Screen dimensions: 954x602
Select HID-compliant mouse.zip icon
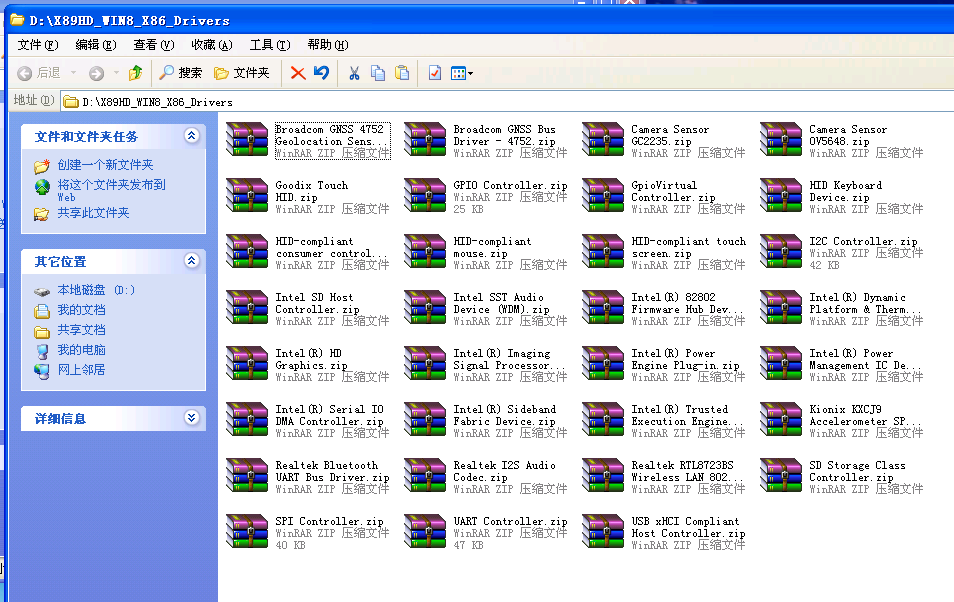pyautogui.click(x=425, y=251)
